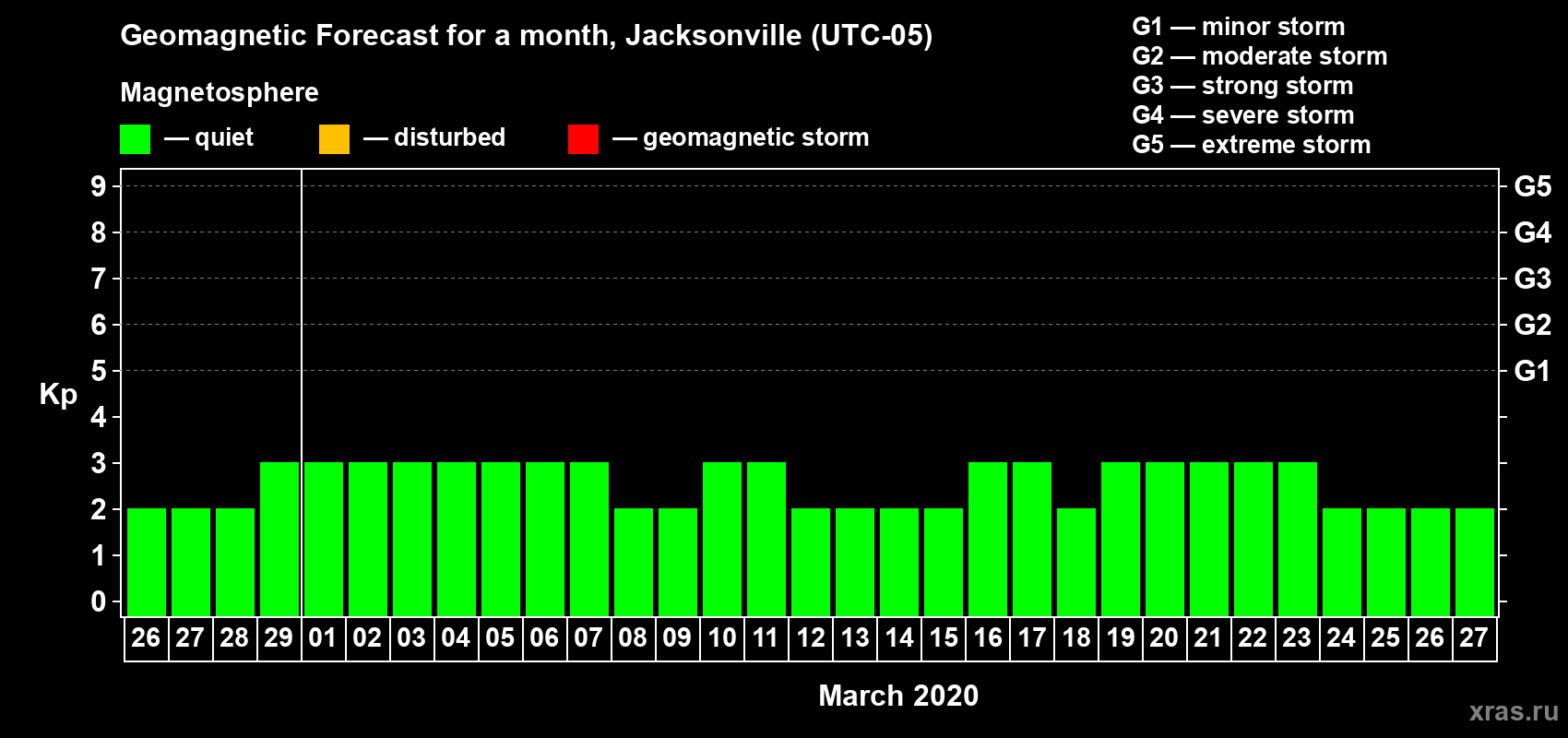1568x738 pixels.
Task: Click the date label 25 on the horizontal axis
Action: click(1385, 638)
